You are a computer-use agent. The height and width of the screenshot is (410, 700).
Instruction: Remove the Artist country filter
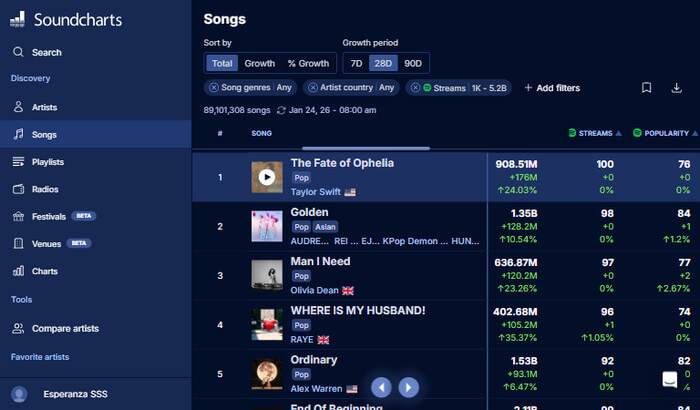point(313,88)
